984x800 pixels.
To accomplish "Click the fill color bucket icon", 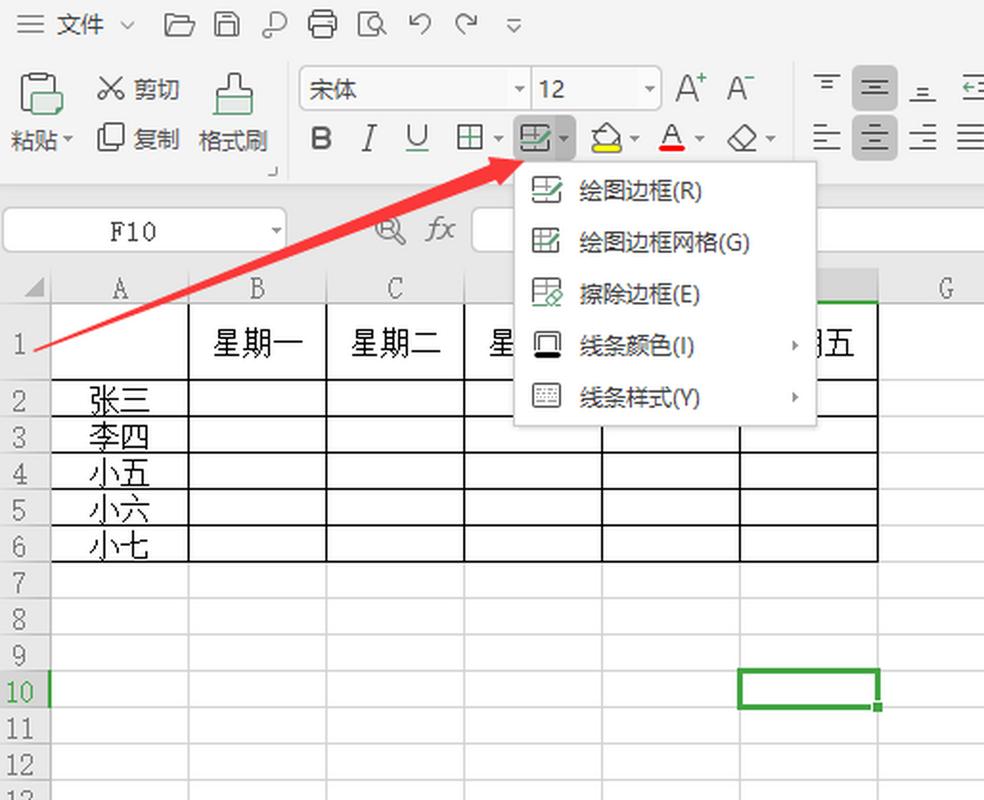I will tap(606, 137).
